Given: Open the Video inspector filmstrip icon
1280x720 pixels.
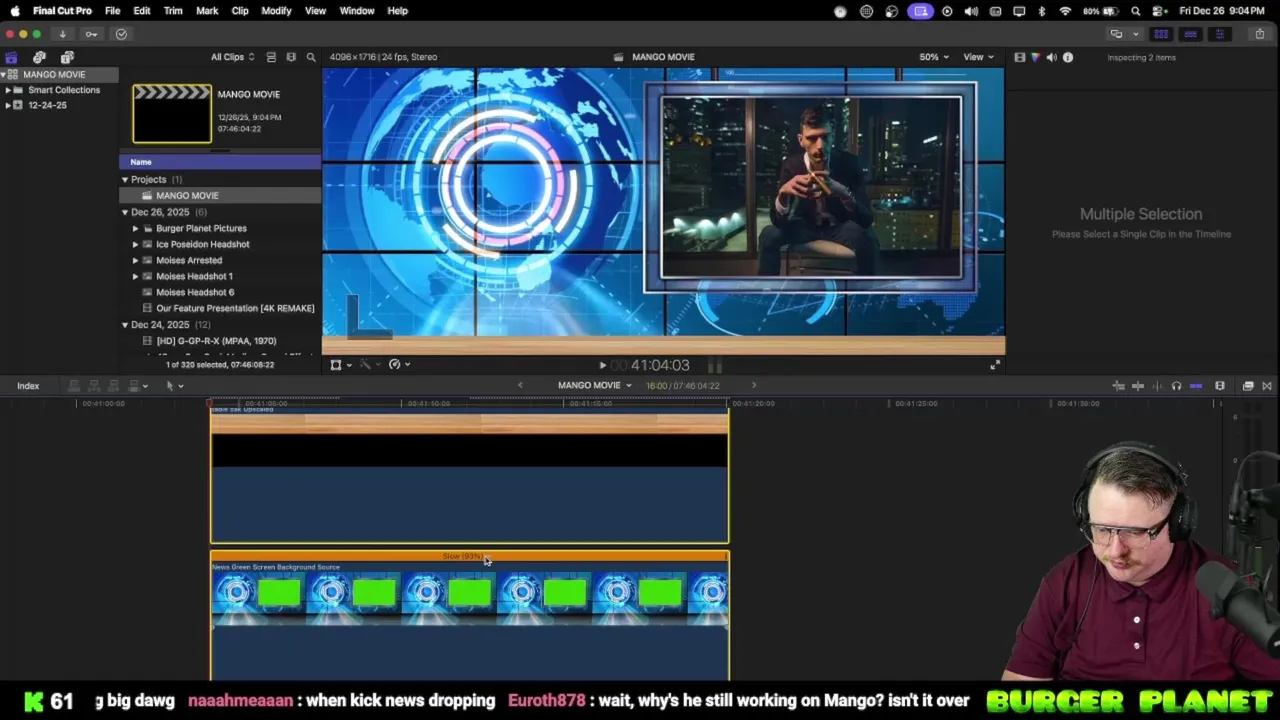Looking at the screenshot, I should click(1019, 57).
